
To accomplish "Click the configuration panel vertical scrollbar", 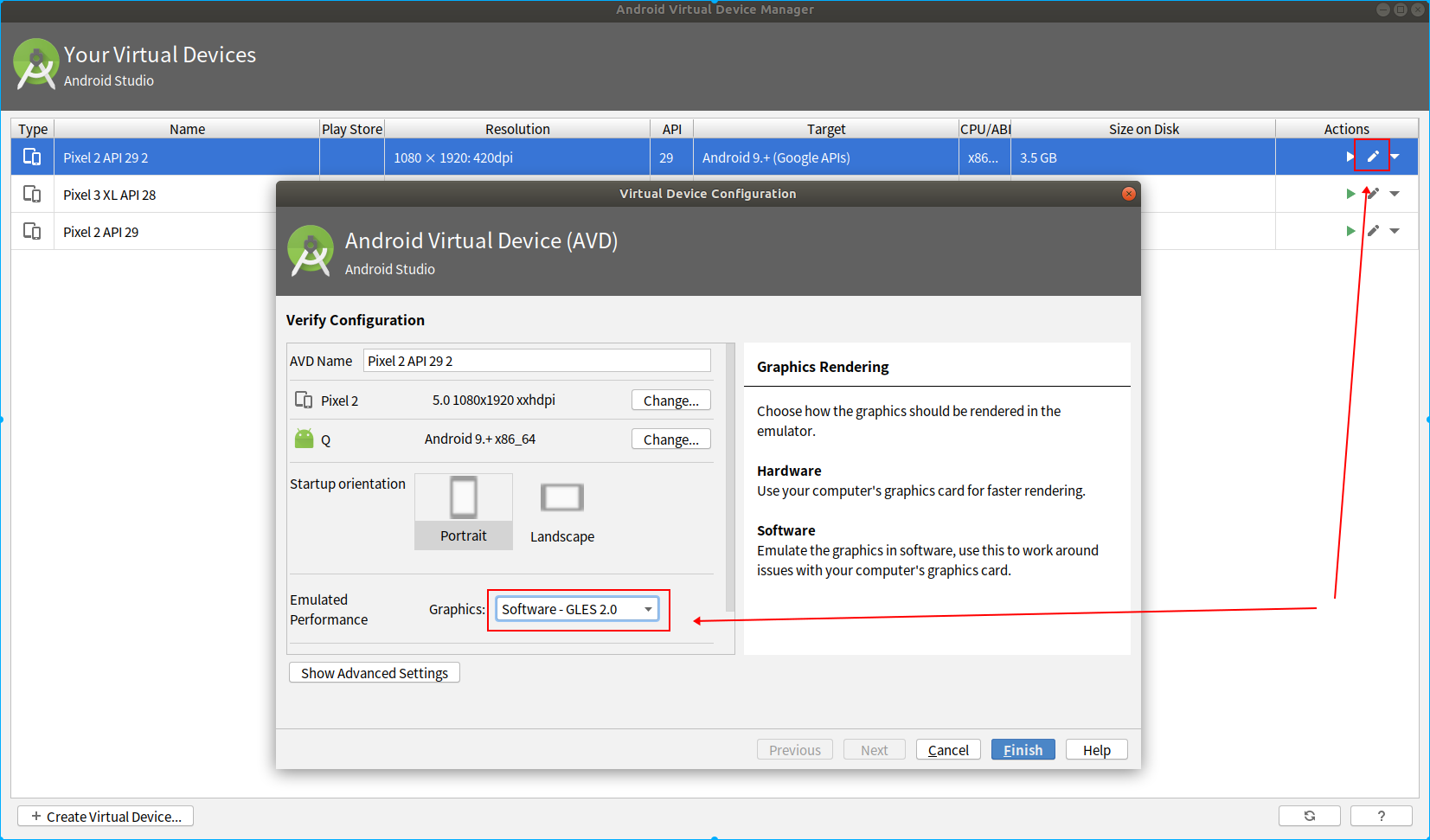I will pyautogui.click(x=730, y=478).
